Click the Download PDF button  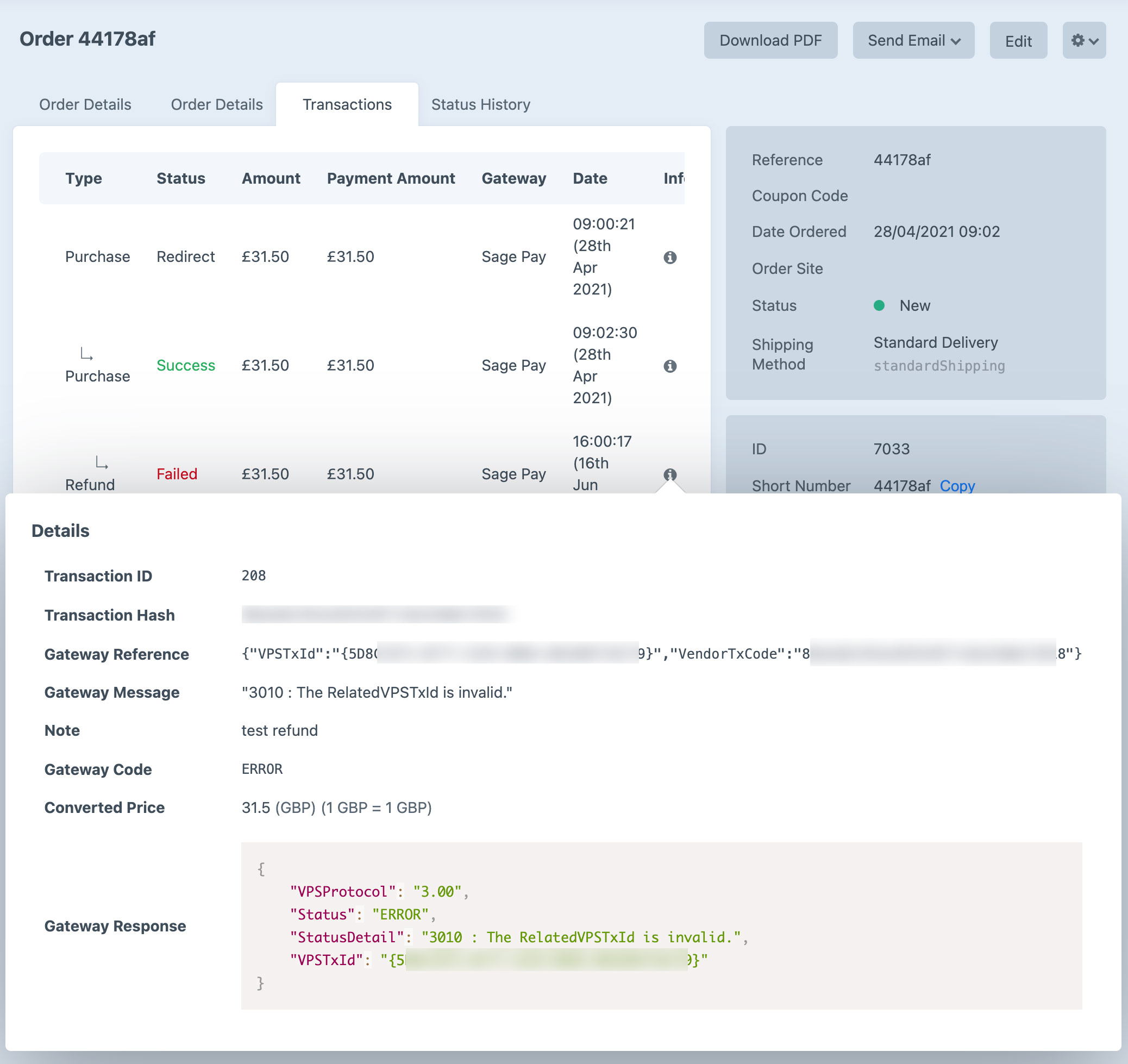pos(770,40)
